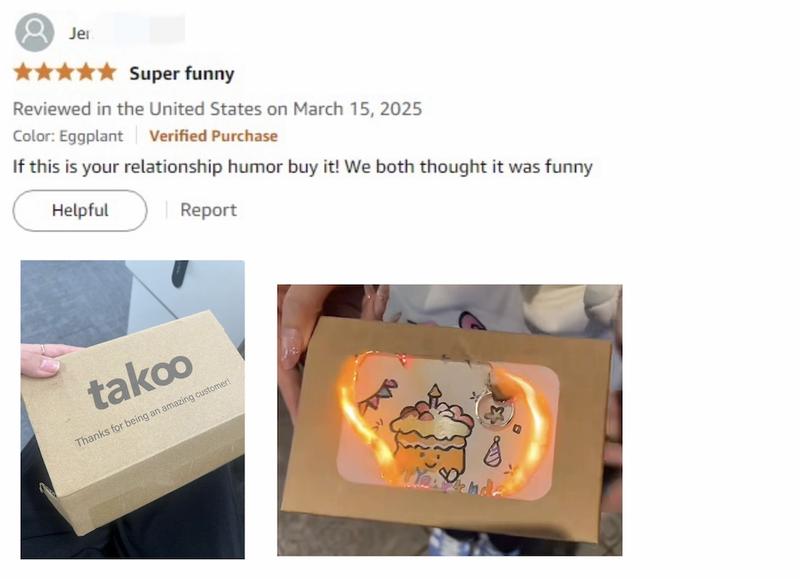The height and width of the screenshot is (579, 800).
Task: Report this review
Action: click(208, 210)
